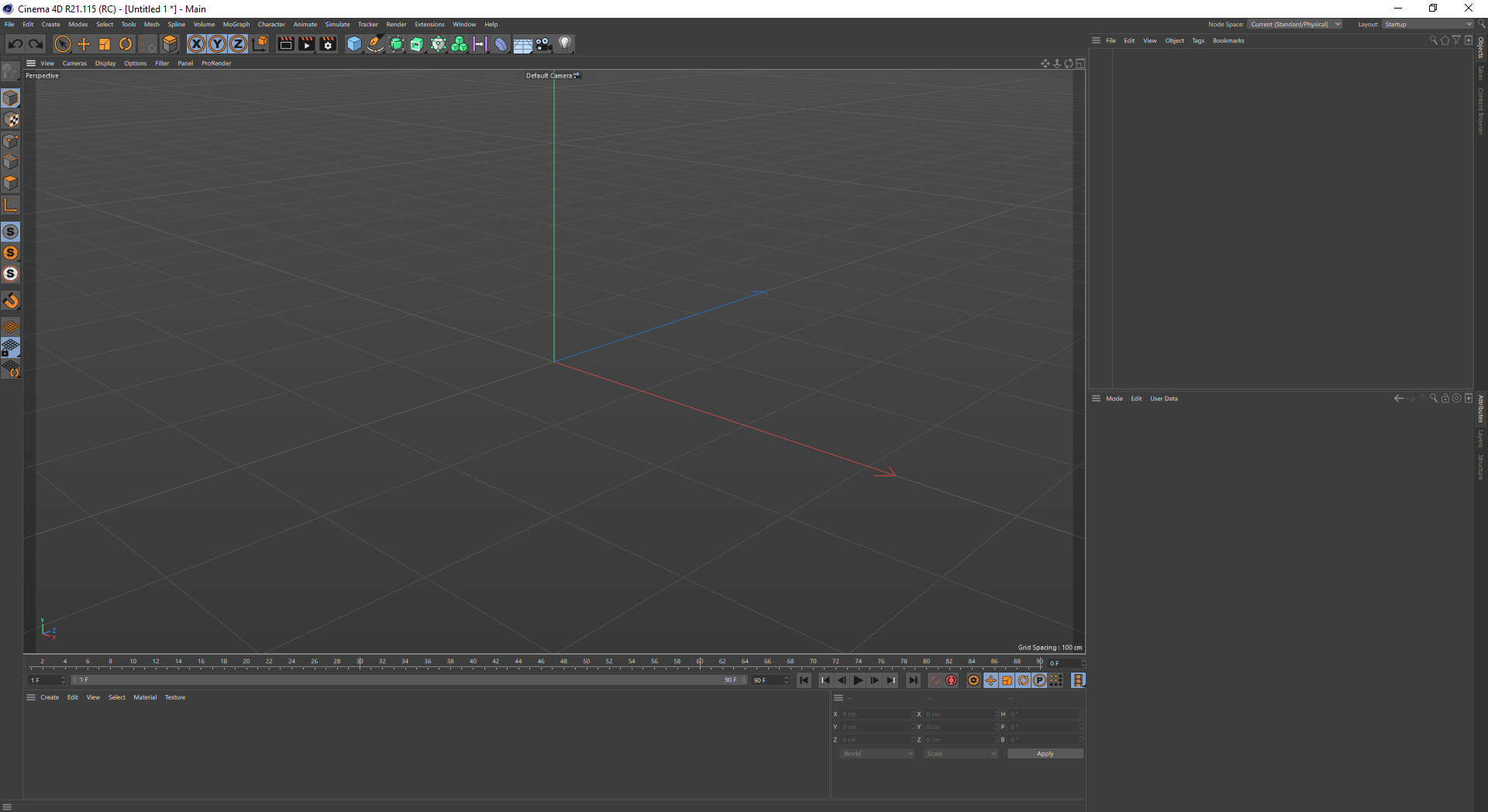Open viewport Cameras menu
1488x812 pixels.
click(74, 64)
